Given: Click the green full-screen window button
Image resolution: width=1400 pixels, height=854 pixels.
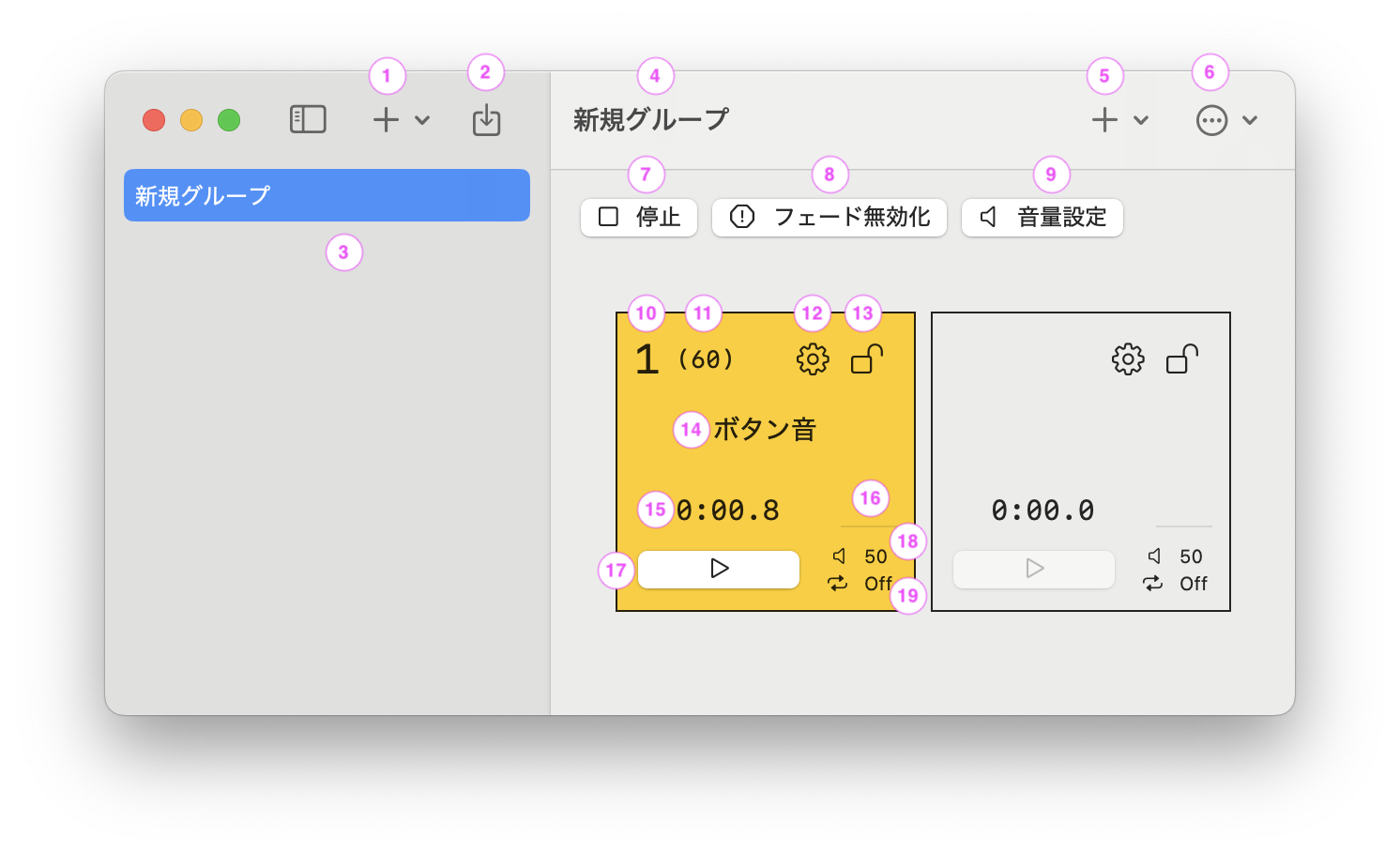Looking at the screenshot, I should pyautogui.click(x=229, y=120).
